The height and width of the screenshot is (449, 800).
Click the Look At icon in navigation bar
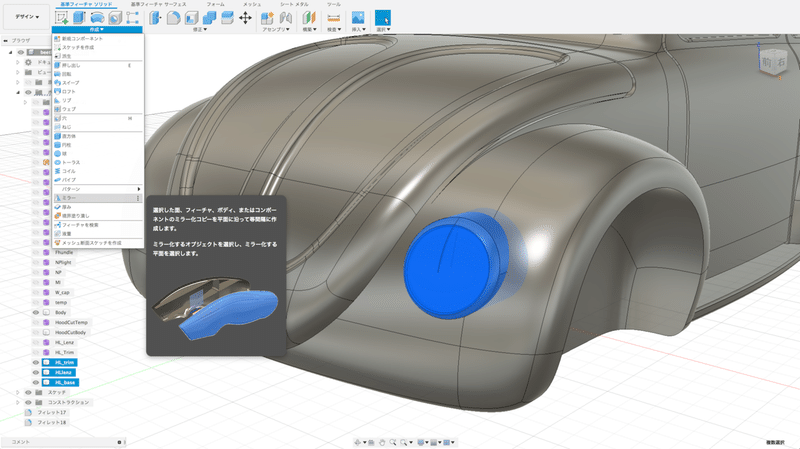pyautogui.click(x=371, y=442)
